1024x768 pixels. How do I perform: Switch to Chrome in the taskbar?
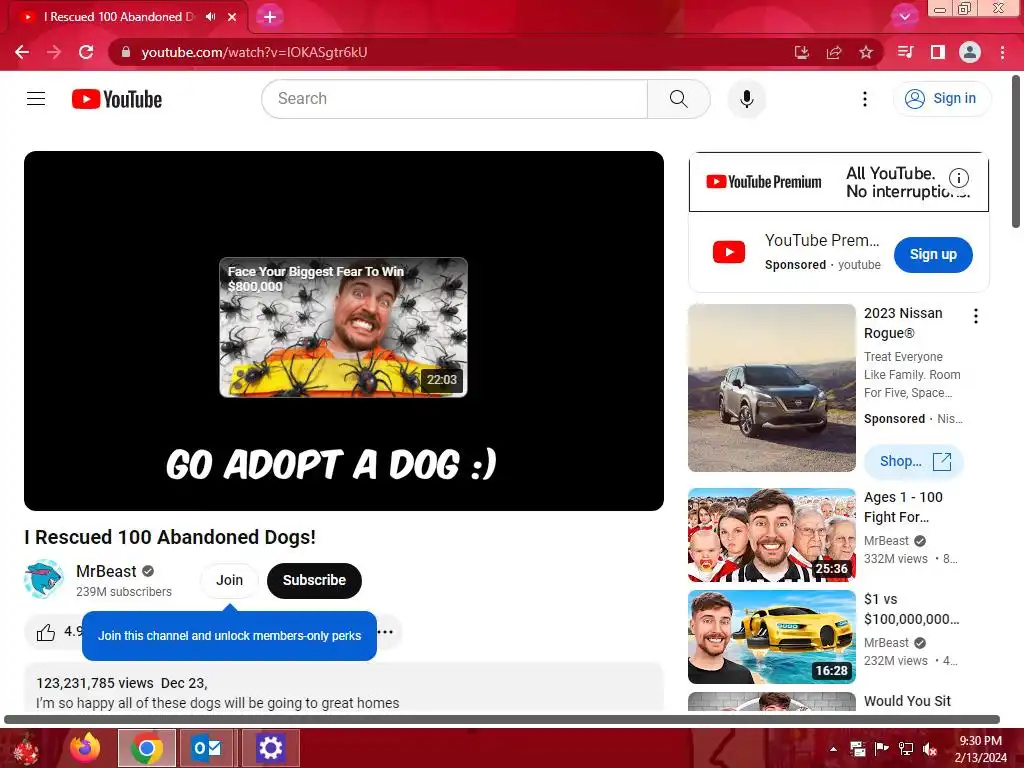click(x=147, y=748)
